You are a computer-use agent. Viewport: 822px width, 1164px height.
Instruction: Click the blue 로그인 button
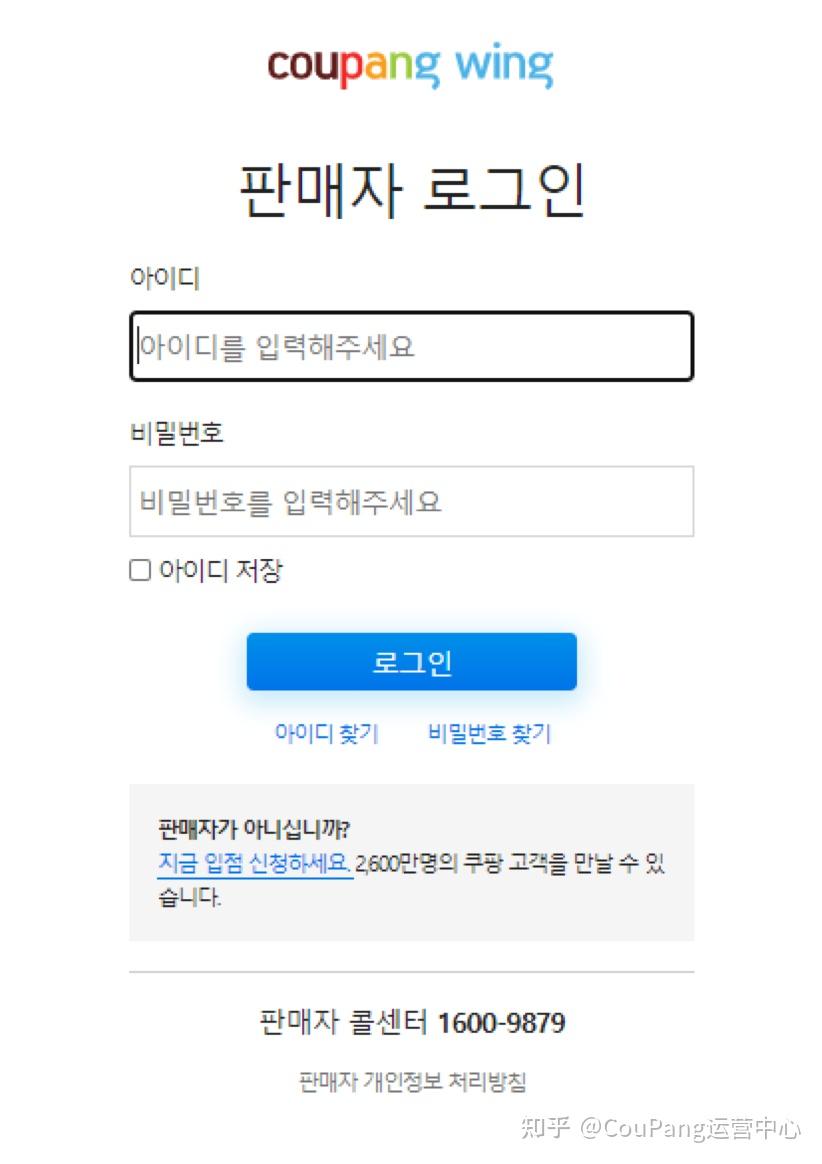click(411, 662)
